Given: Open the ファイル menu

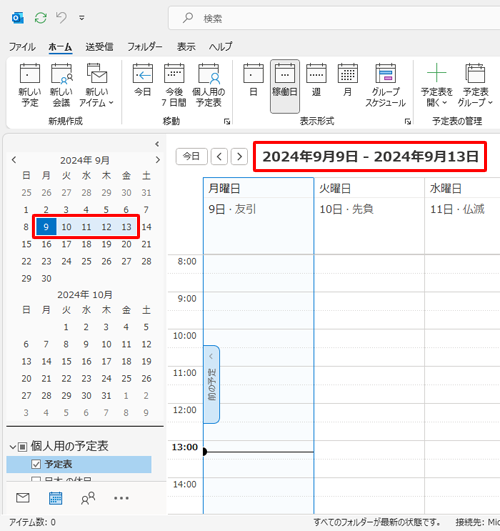Looking at the screenshot, I should [22, 47].
